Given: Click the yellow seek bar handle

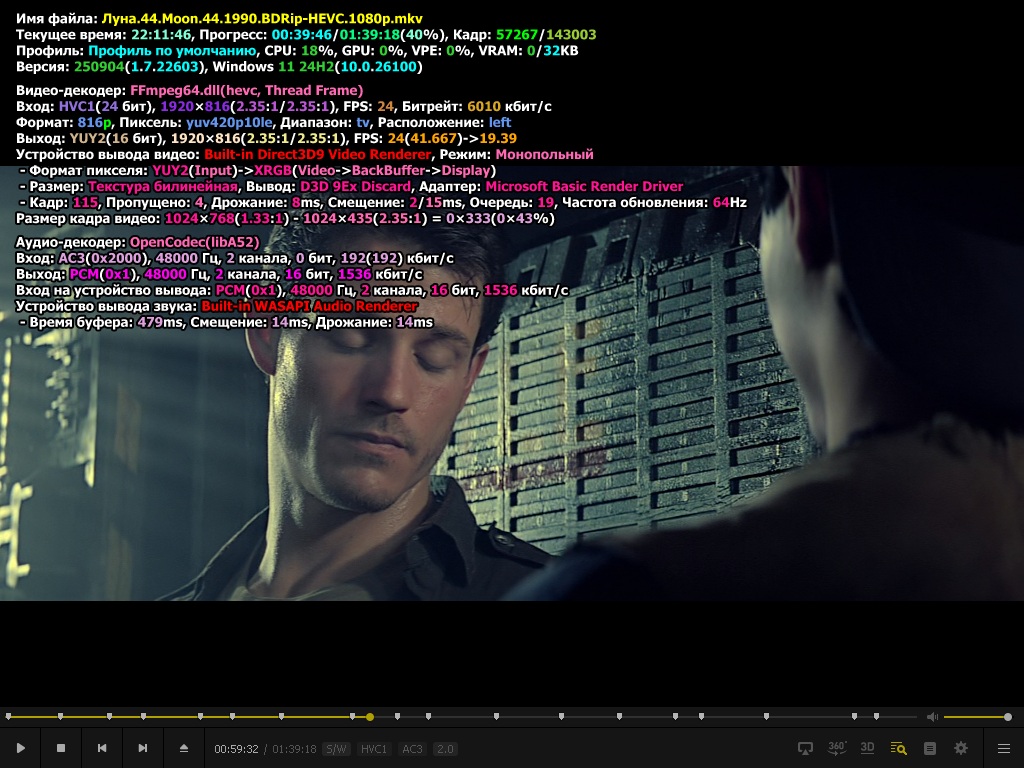Looking at the screenshot, I should click(x=370, y=717).
